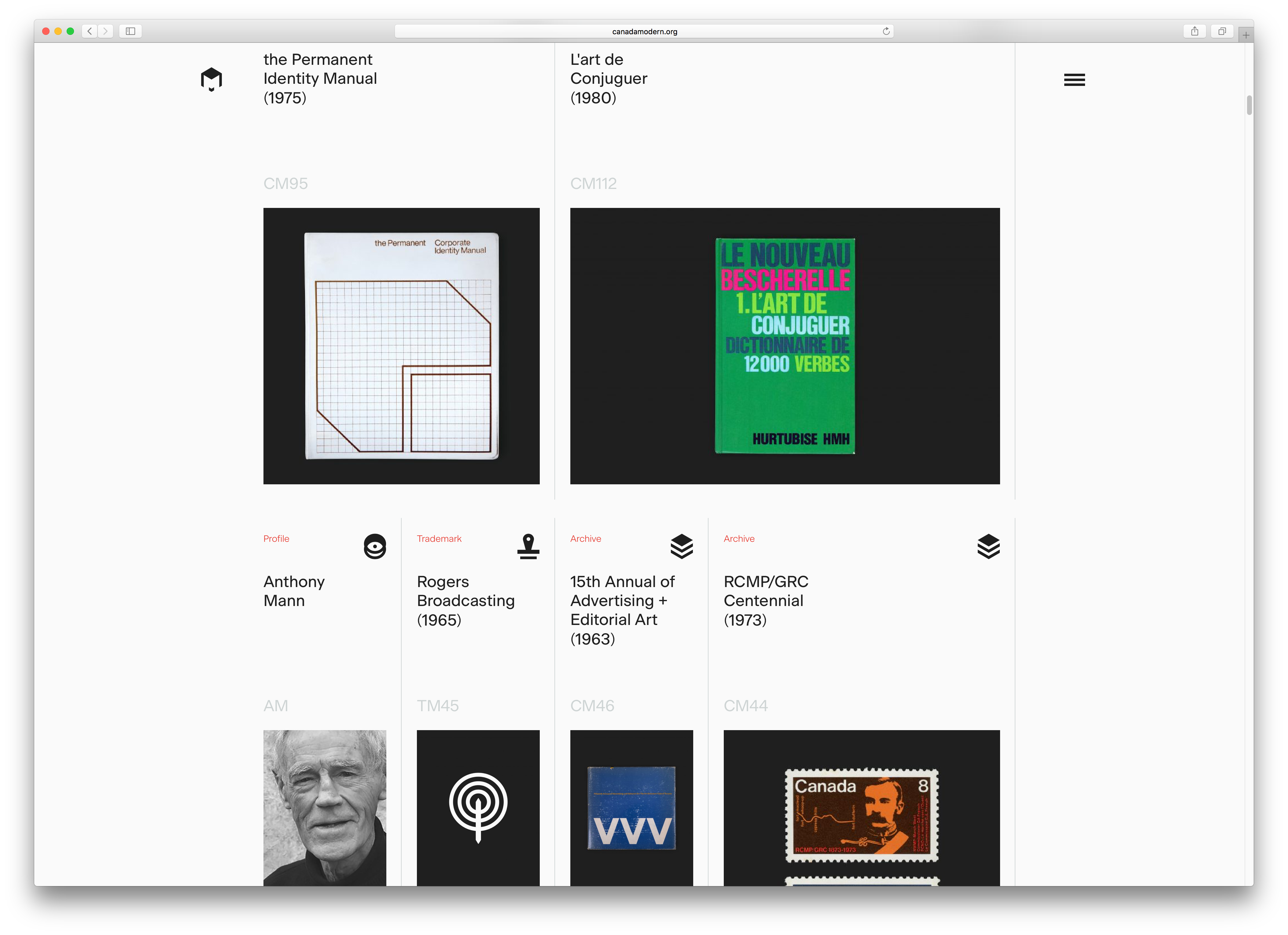Reload the page with the refresh icon
1288x935 pixels.
(x=886, y=31)
